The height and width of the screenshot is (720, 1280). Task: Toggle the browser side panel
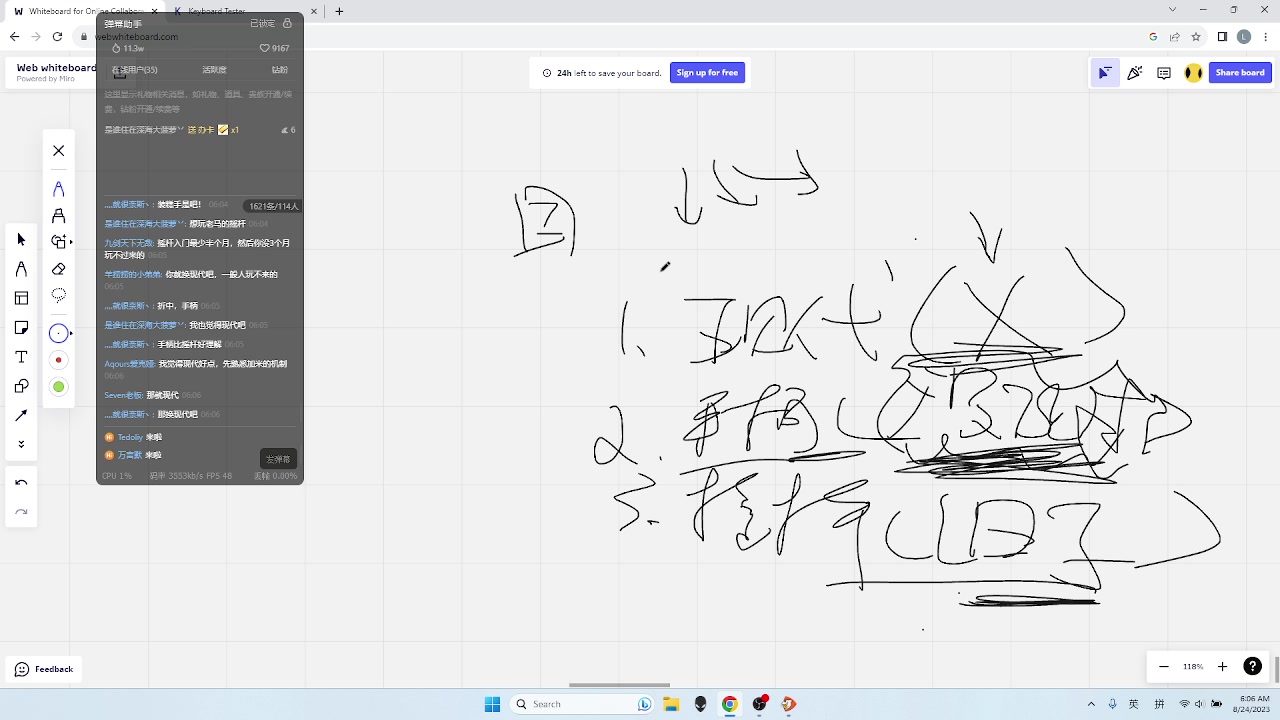(1222, 37)
